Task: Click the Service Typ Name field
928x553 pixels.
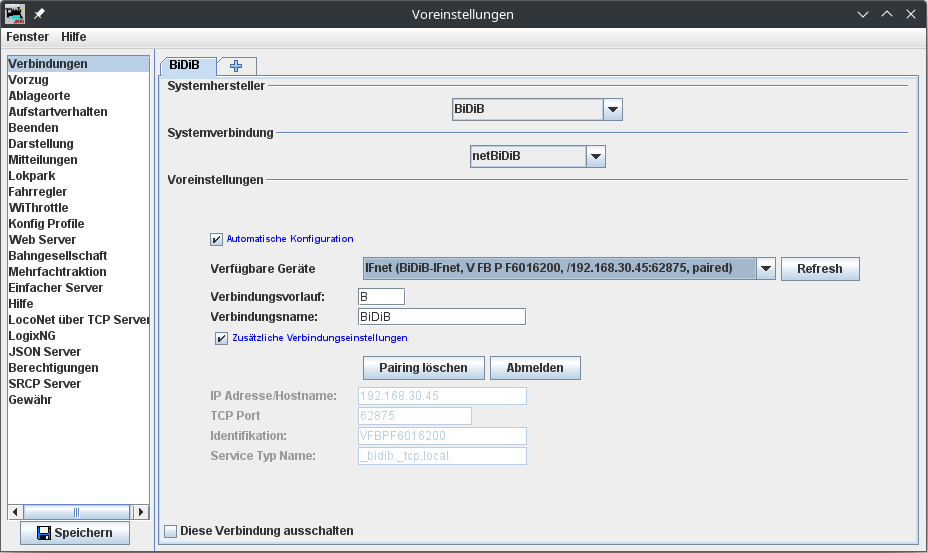Action: 442,456
